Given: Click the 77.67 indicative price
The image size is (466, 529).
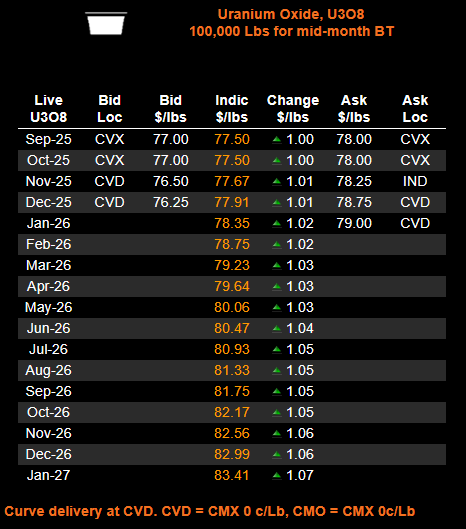Looking at the screenshot, I should (x=232, y=181).
